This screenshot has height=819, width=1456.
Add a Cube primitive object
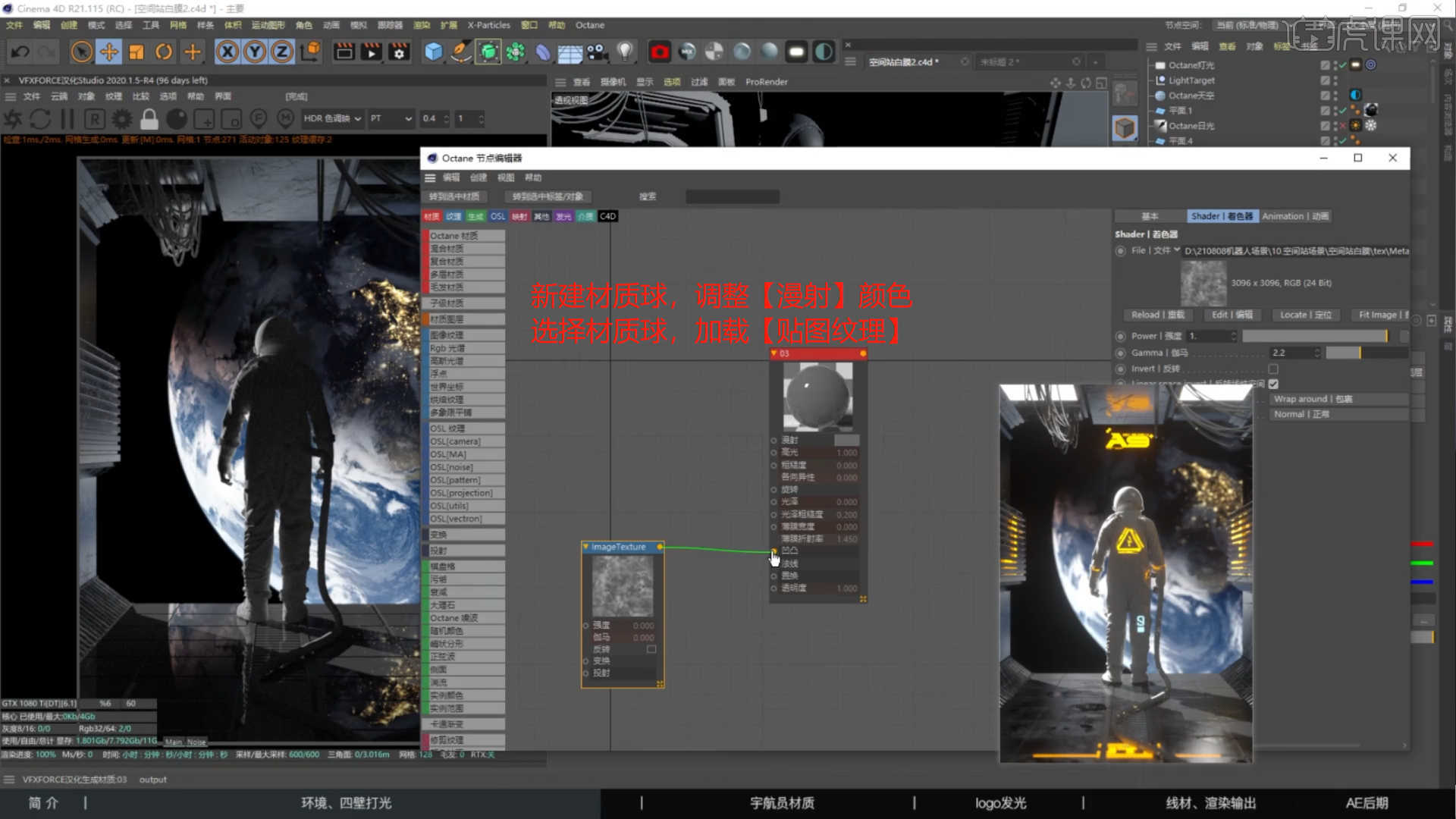[433, 52]
